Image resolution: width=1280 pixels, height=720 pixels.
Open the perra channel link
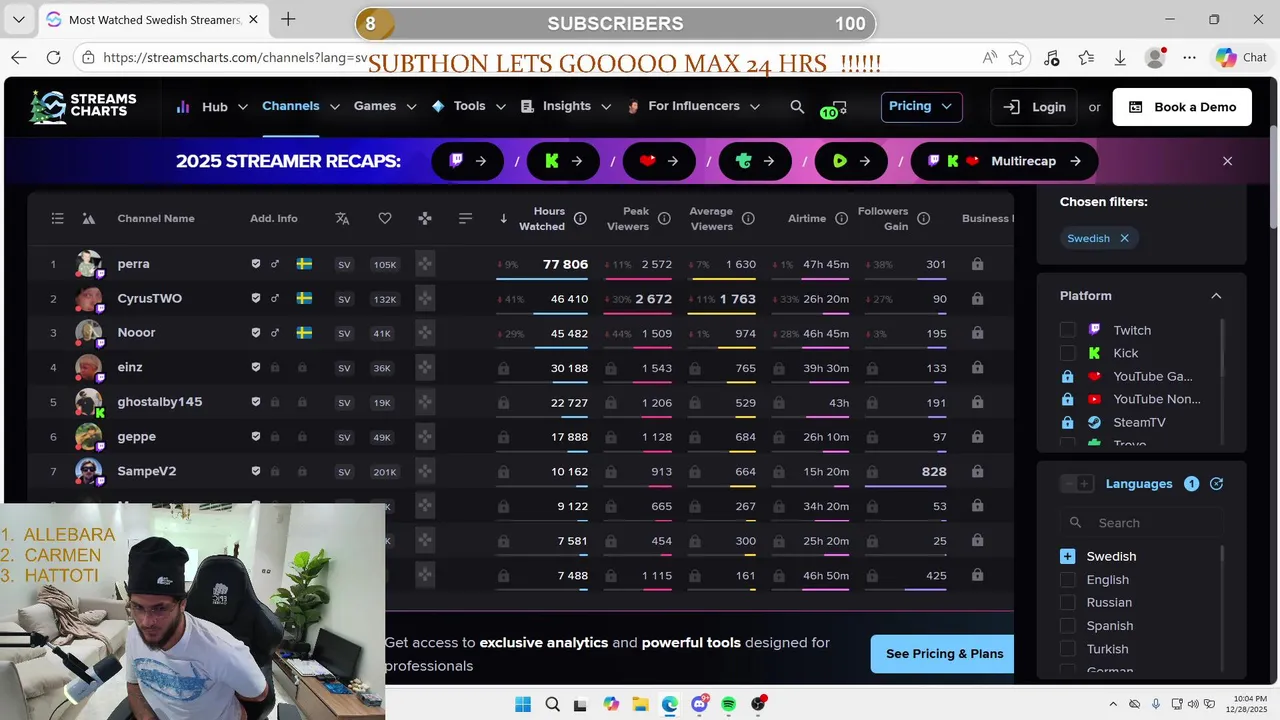[133, 264]
